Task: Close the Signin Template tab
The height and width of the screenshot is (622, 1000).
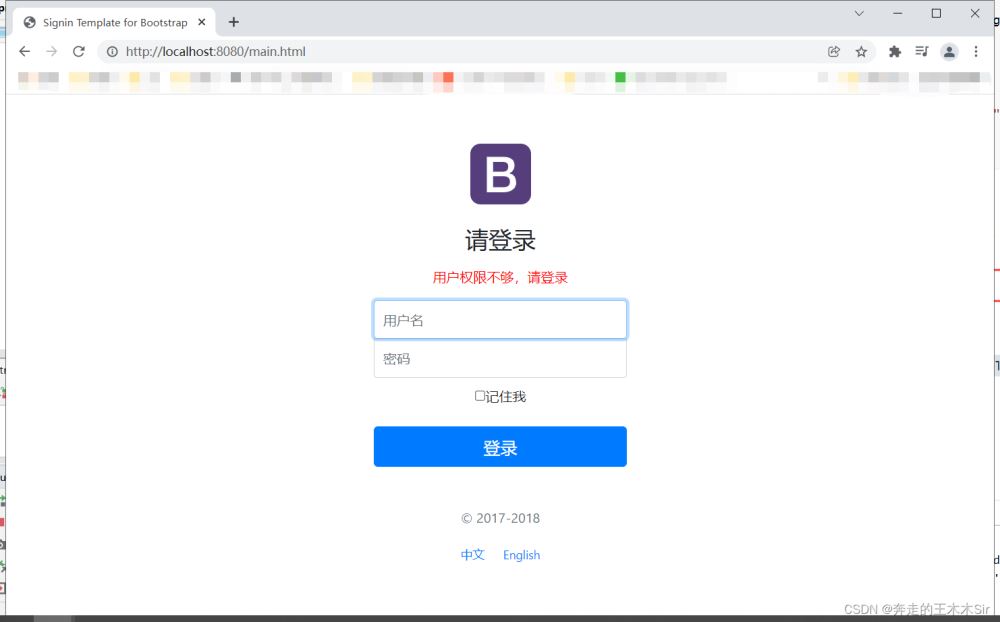Action: [202, 22]
